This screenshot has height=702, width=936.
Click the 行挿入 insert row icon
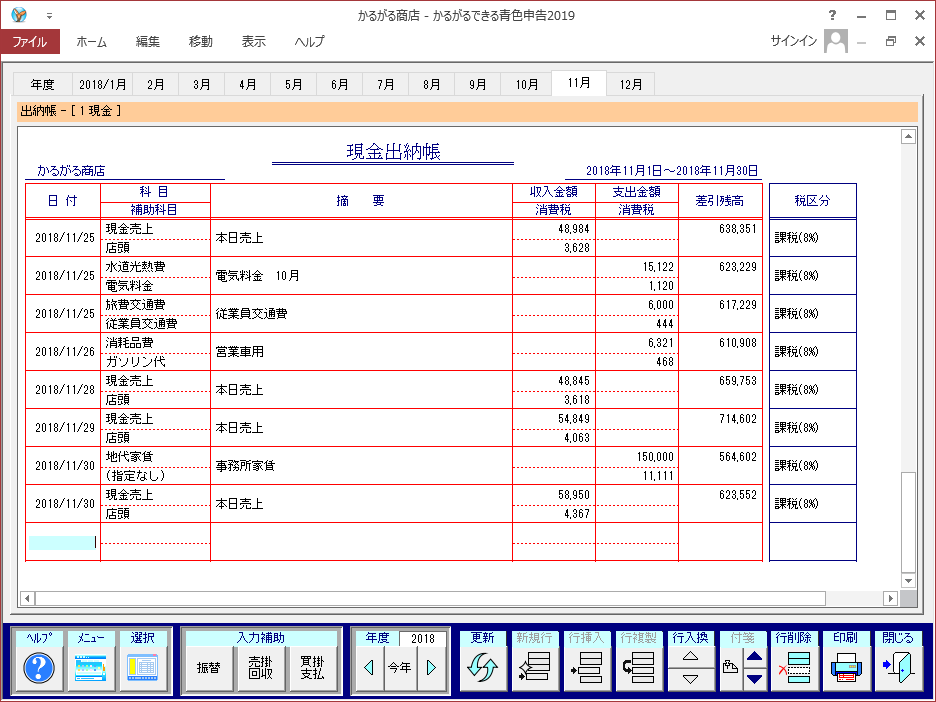(x=586, y=668)
